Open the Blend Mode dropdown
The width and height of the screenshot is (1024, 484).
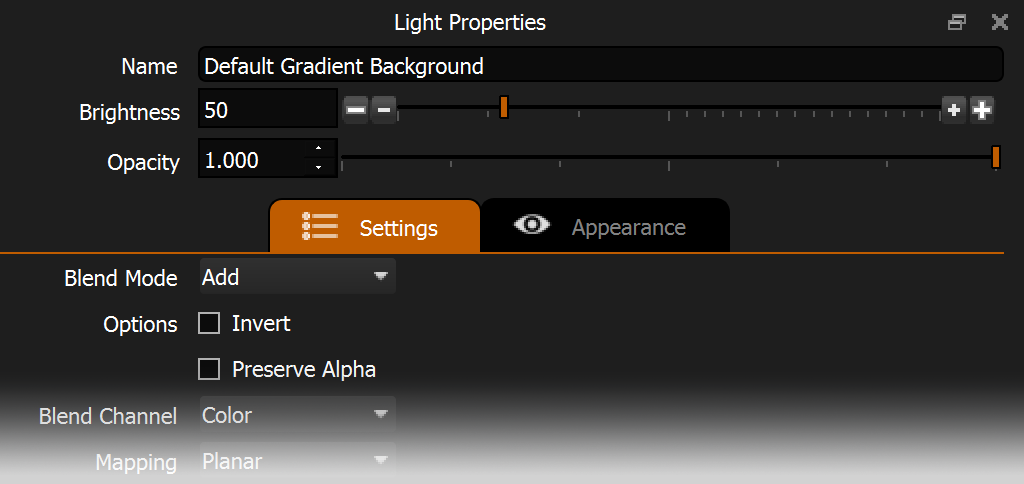coord(297,277)
